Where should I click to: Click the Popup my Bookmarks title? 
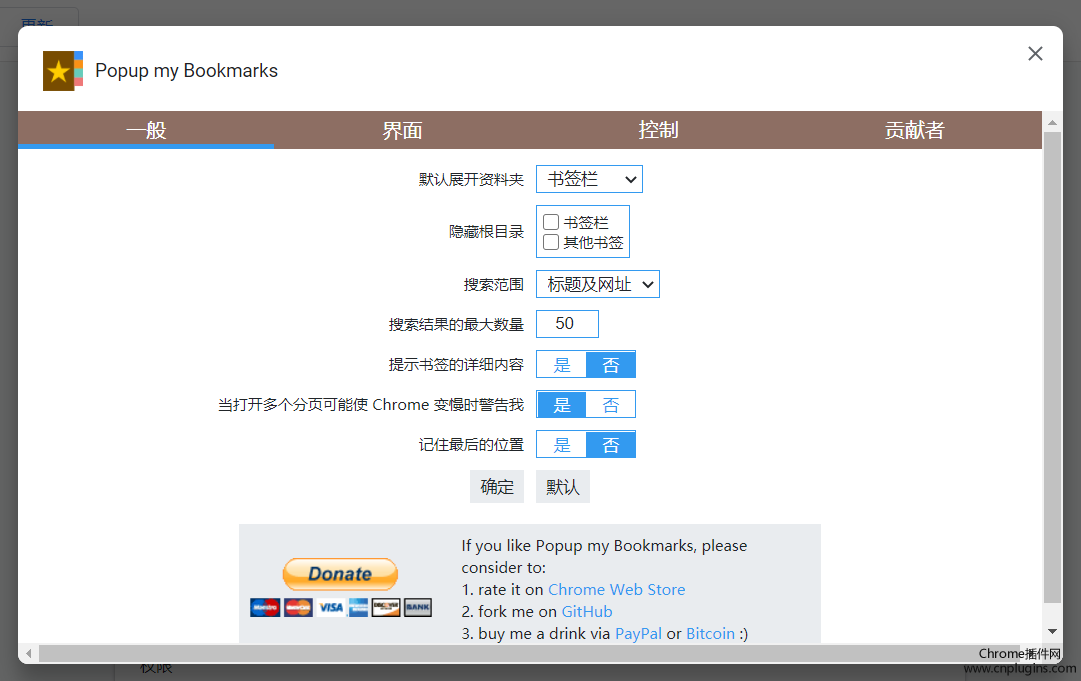pos(186,71)
